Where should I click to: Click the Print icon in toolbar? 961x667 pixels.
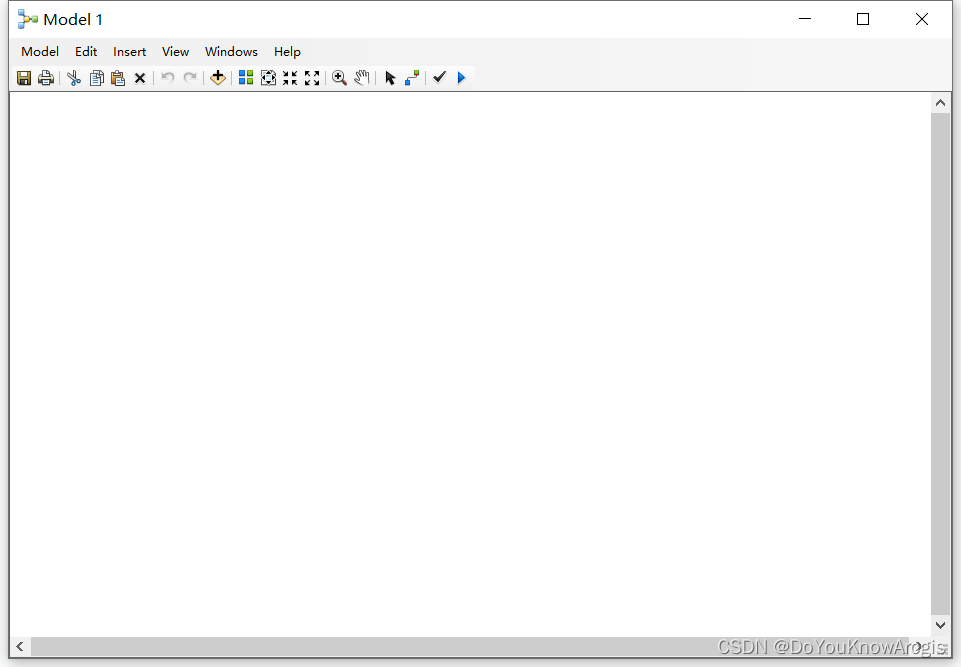coord(46,78)
